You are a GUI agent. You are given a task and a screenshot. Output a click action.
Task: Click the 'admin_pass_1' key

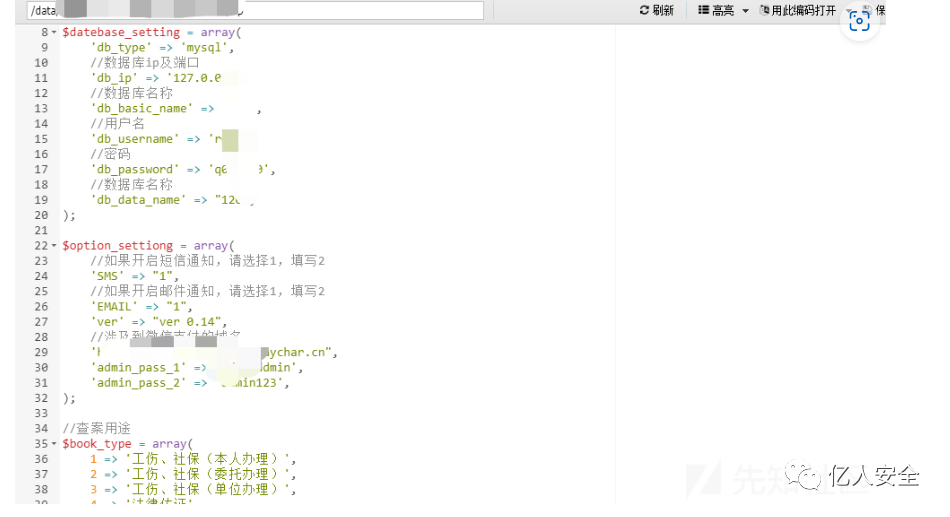138,368
